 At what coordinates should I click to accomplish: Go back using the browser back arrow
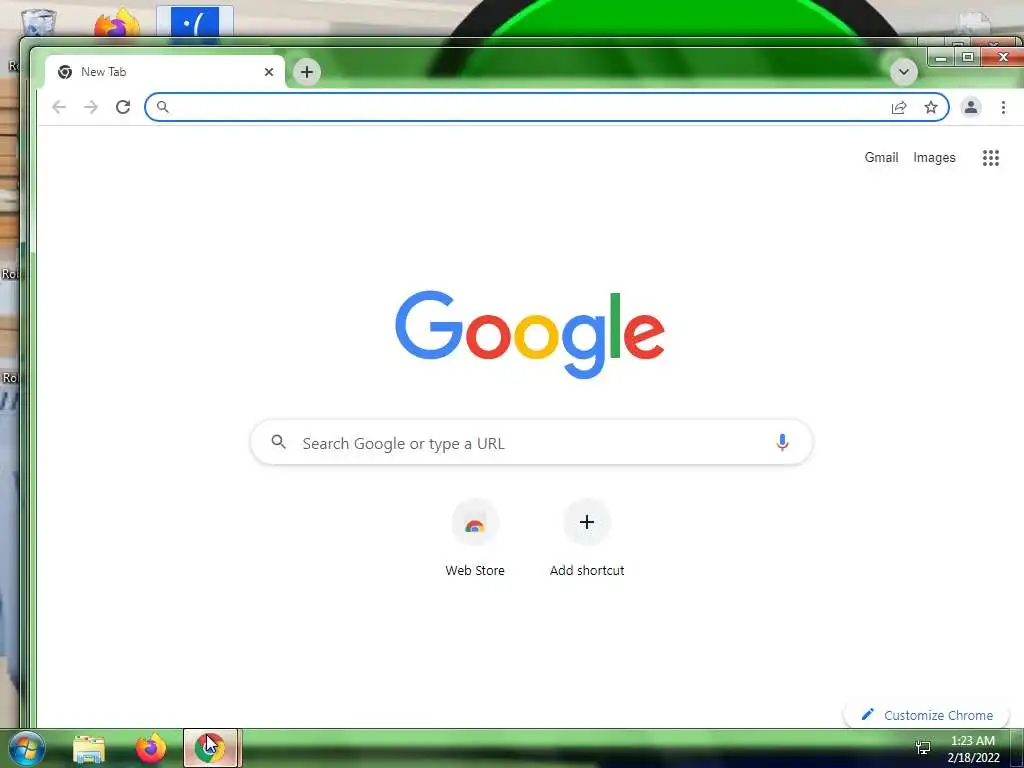click(x=59, y=107)
